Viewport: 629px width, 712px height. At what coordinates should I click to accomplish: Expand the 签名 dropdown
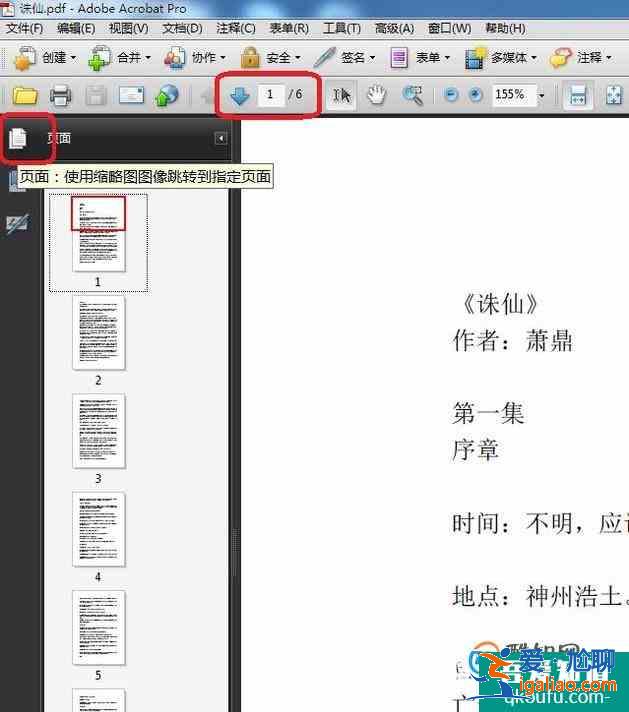372,58
